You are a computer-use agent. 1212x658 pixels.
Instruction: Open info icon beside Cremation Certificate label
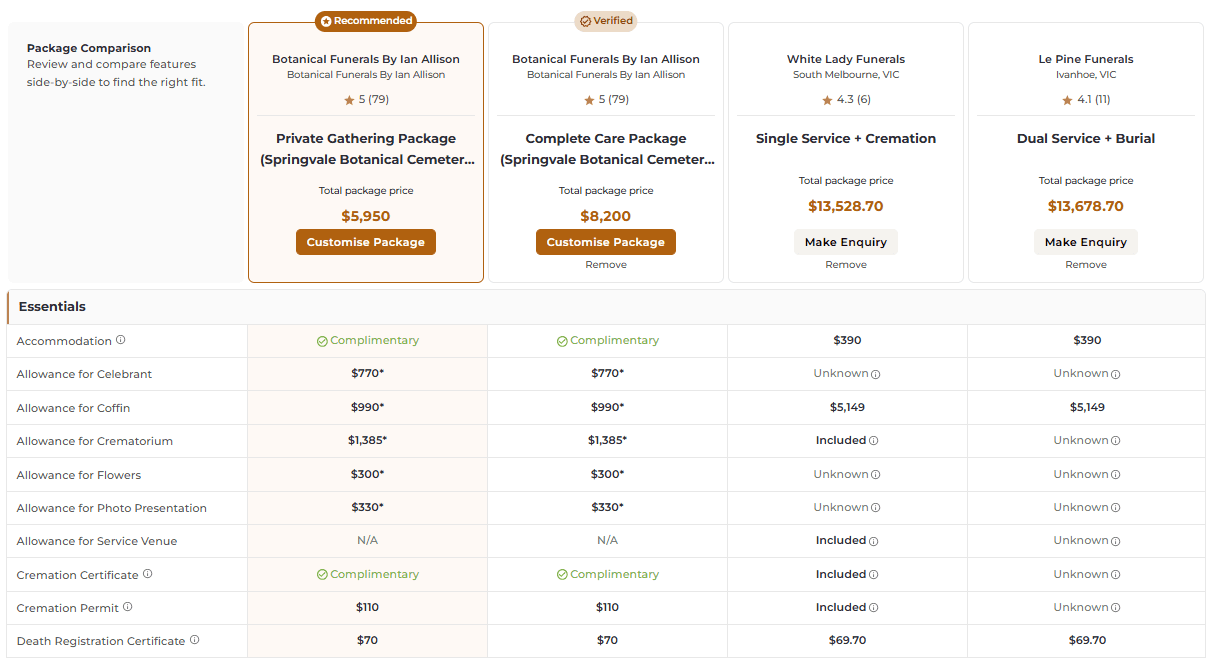[x=148, y=574]
